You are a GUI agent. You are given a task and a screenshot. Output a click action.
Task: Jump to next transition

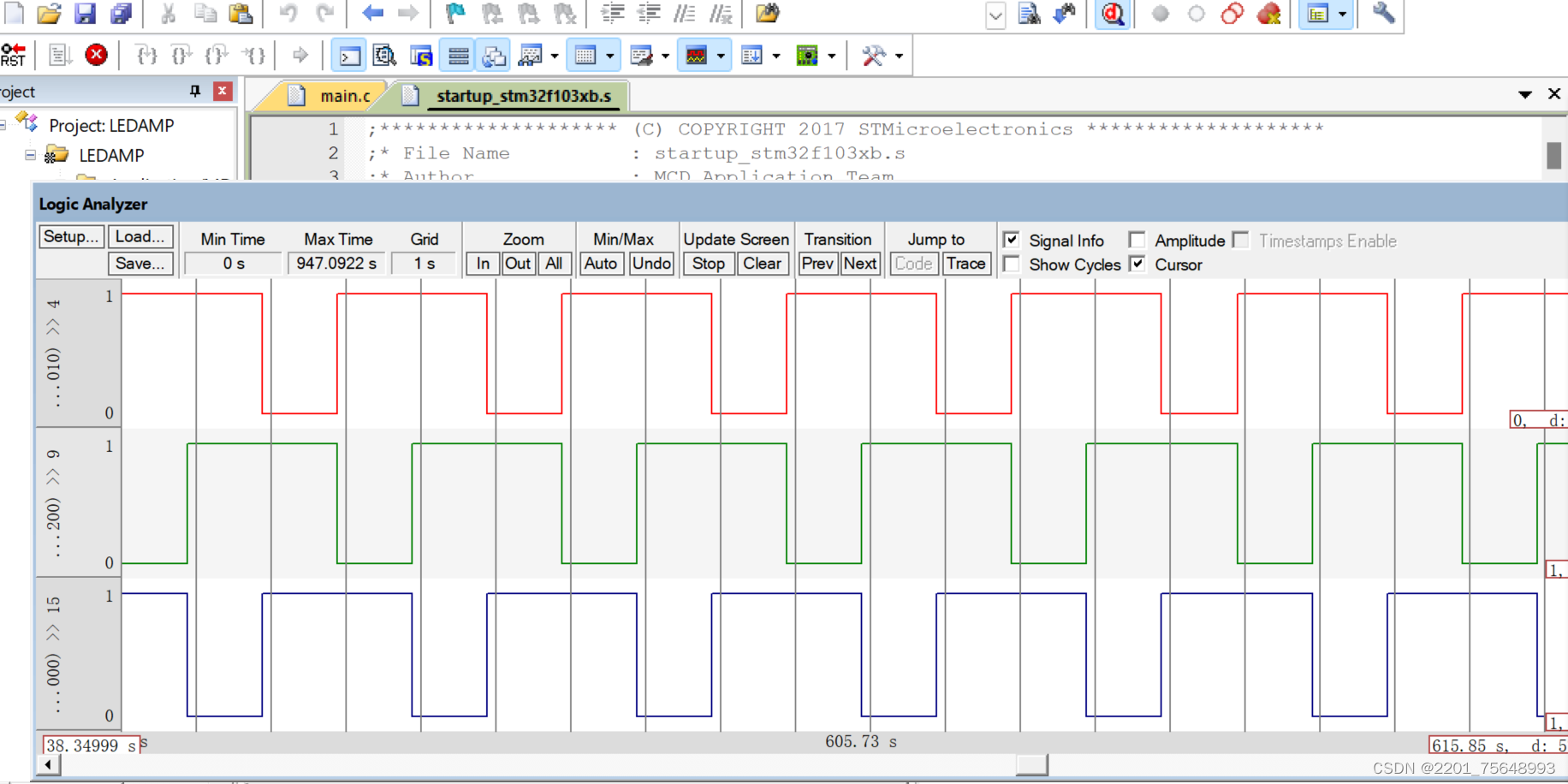[859, 264]
